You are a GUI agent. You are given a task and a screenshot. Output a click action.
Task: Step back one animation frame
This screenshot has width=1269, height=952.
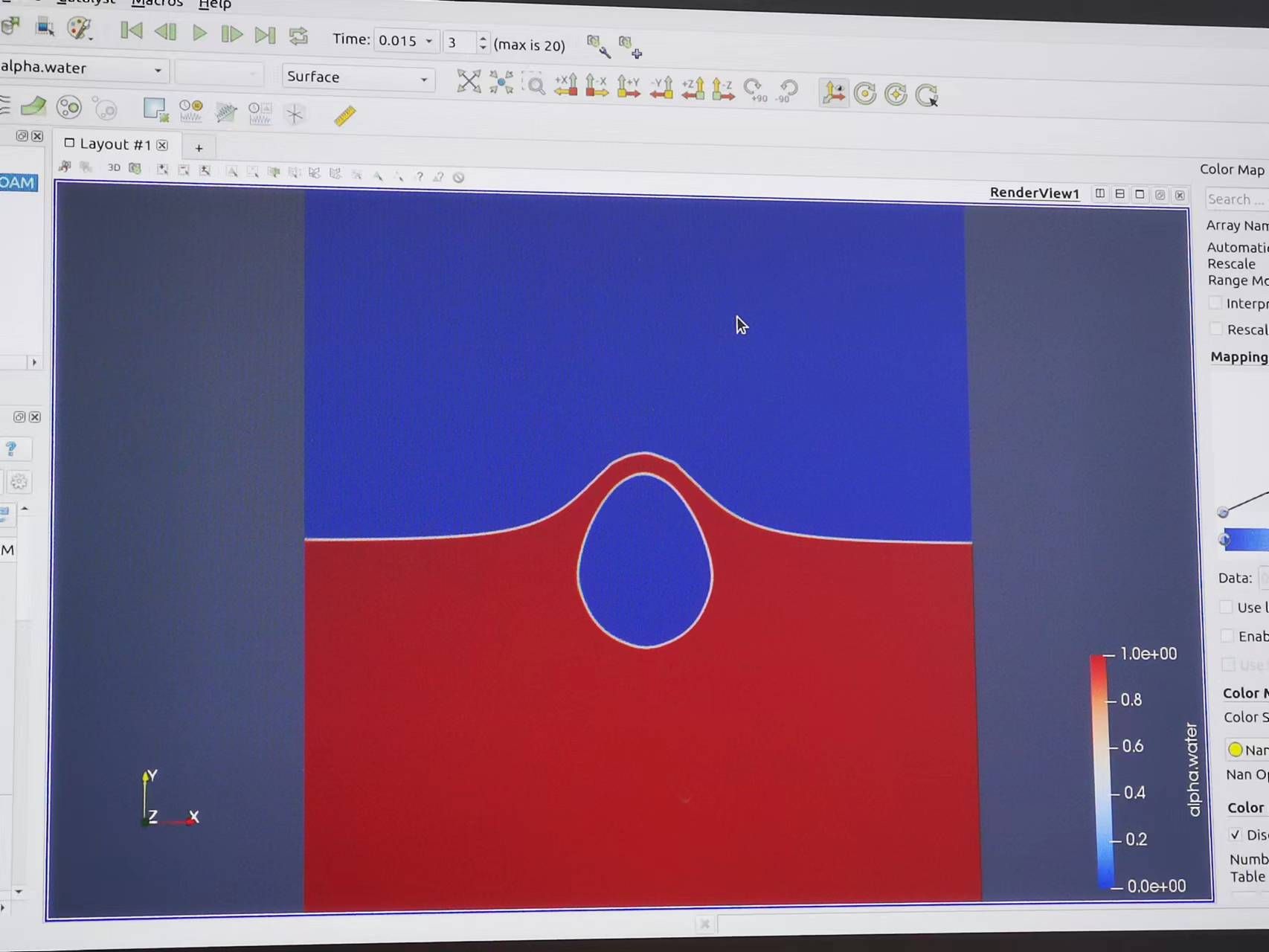point(165,32)
